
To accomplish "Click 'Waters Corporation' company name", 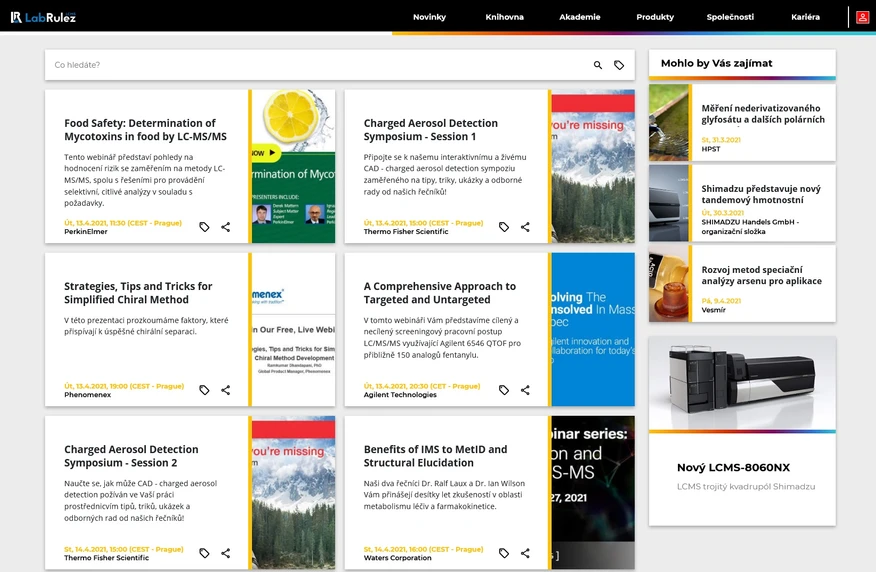I will click(397, 558).
